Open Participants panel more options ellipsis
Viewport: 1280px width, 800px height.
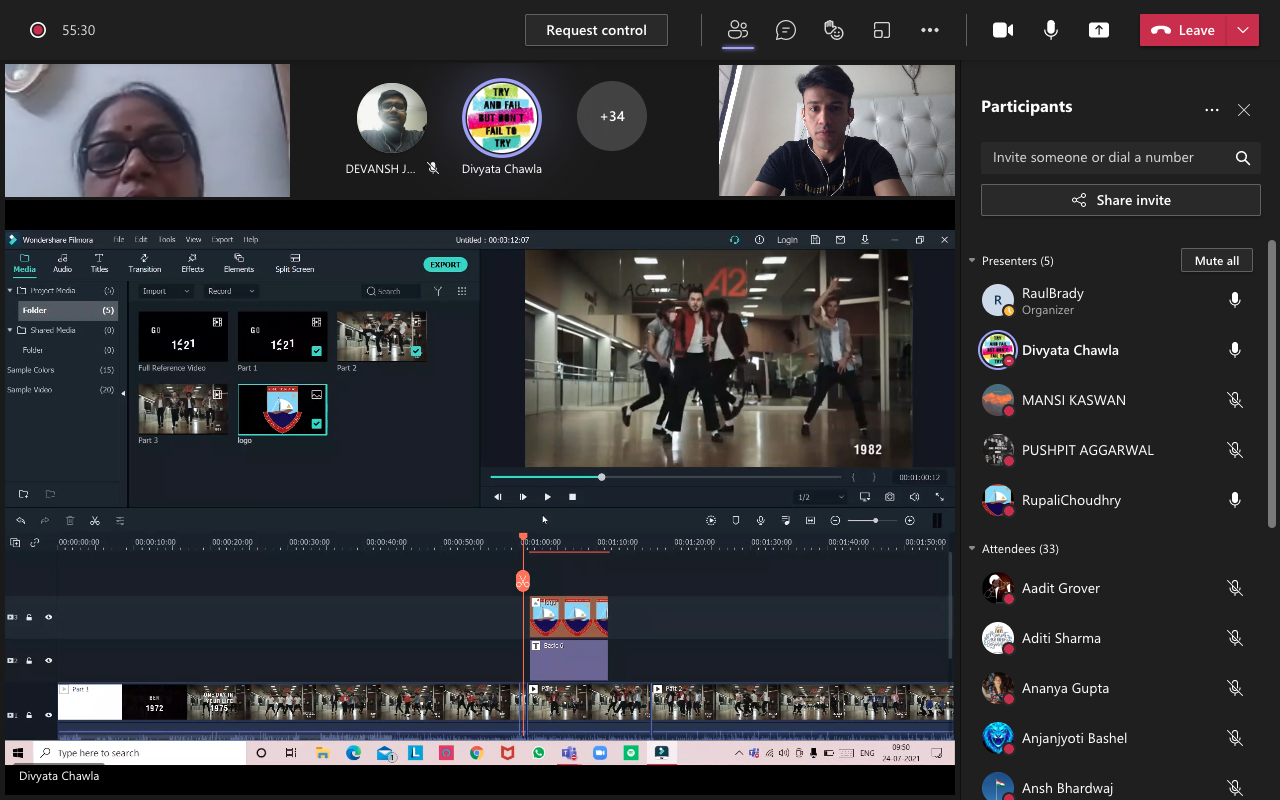(x=1212, y=110)
